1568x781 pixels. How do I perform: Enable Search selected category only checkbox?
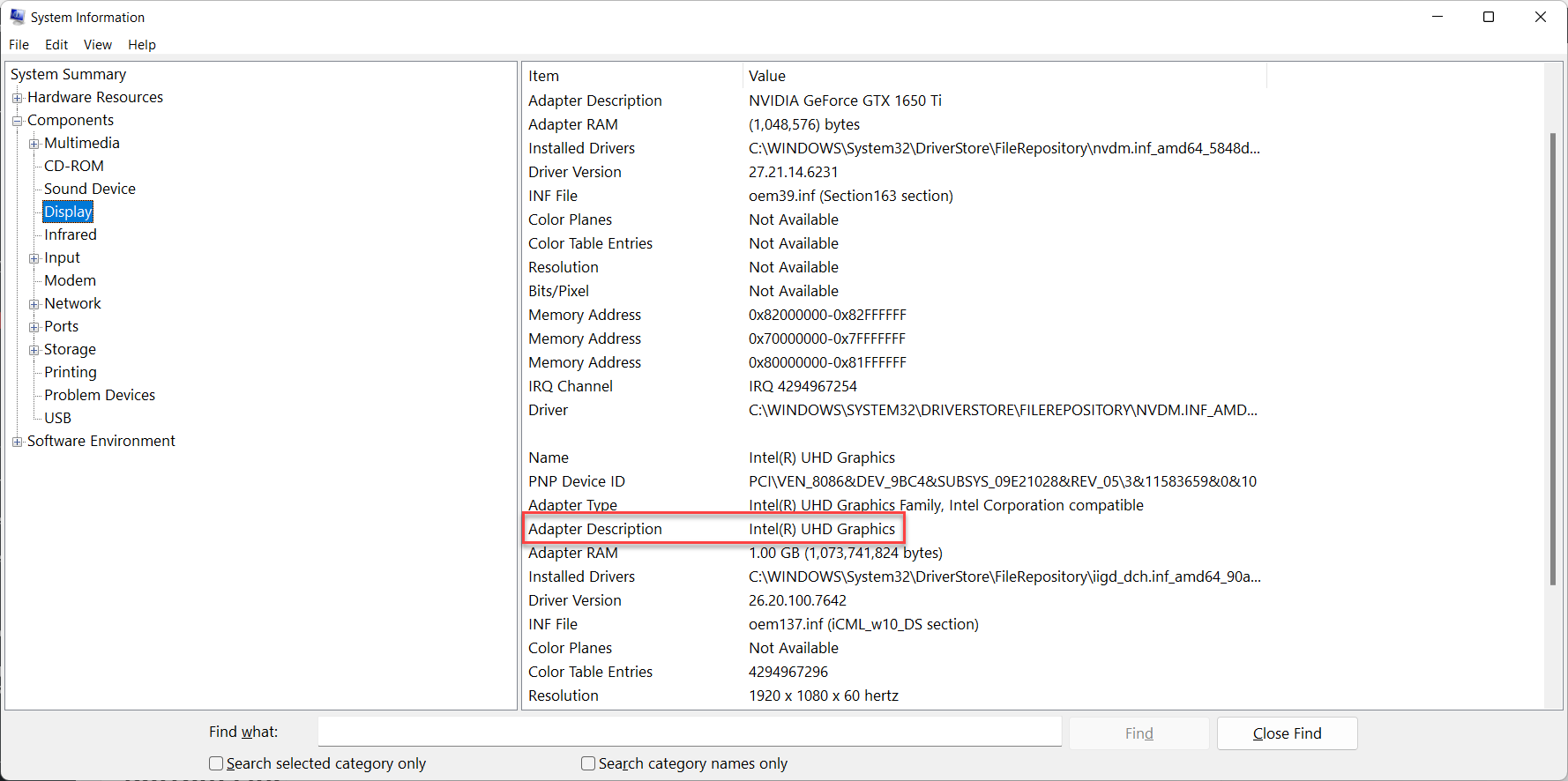click(216, 763)
